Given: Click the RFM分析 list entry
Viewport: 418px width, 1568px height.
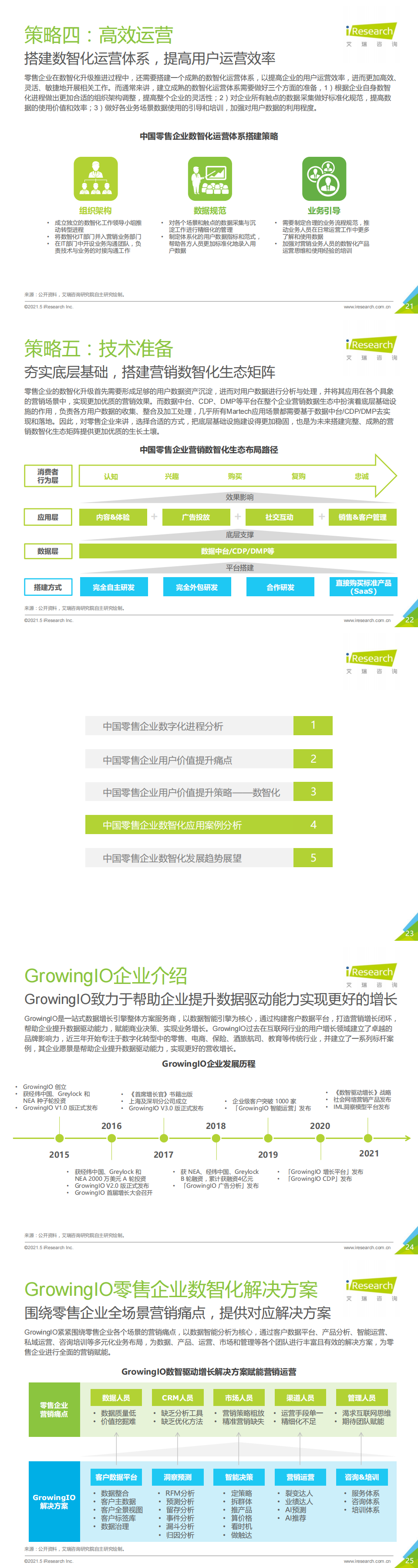Looking at the screenshot, I should [x=180, y=1493].
